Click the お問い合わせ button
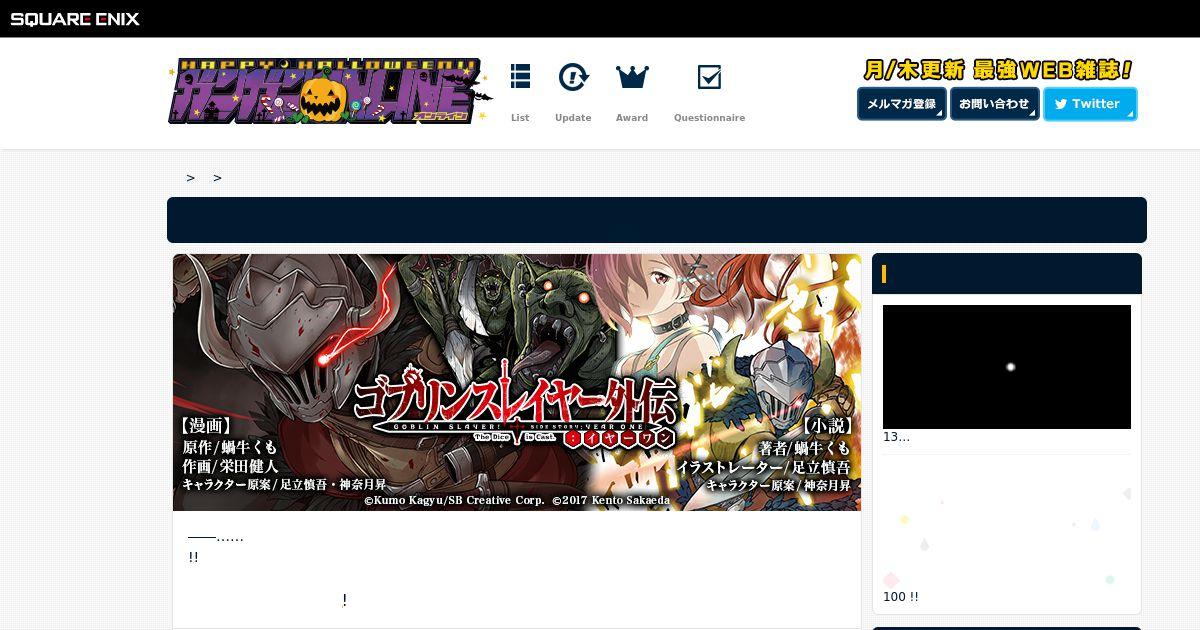This screenshot has height=630, width=1200. [x=995, y=104]
